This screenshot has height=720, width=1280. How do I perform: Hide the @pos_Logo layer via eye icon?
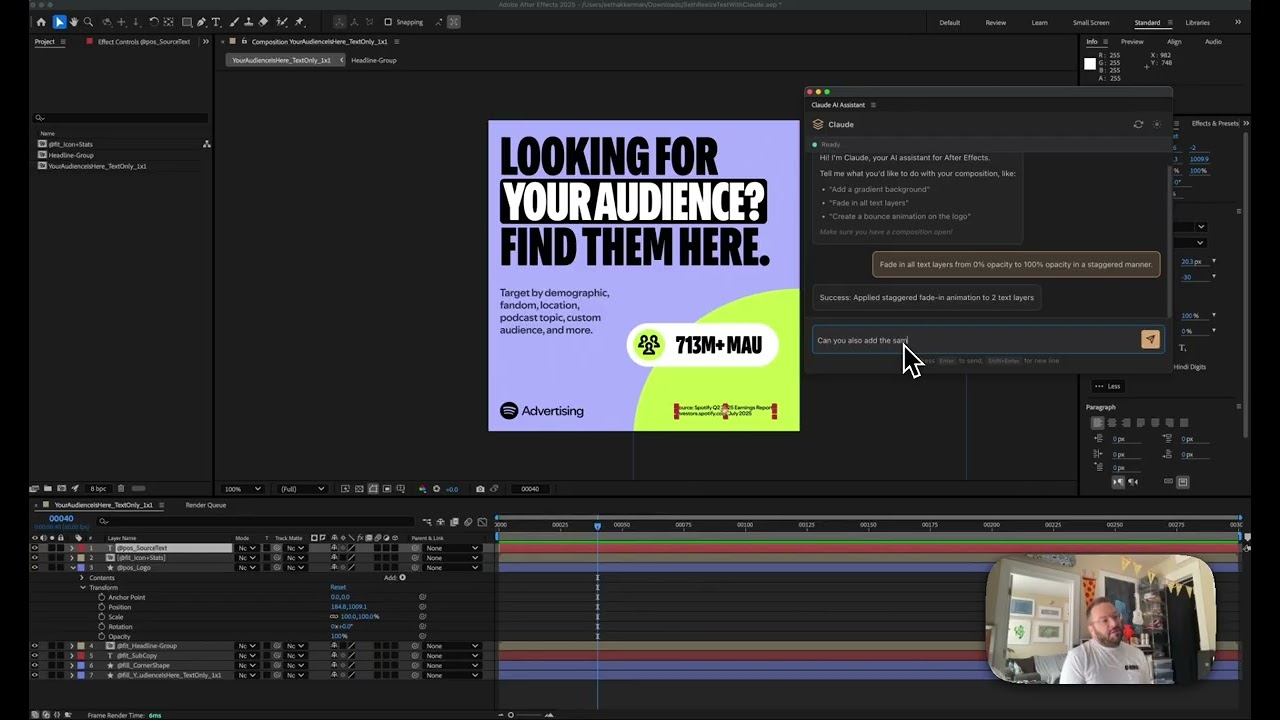click(x=34, y=567)
